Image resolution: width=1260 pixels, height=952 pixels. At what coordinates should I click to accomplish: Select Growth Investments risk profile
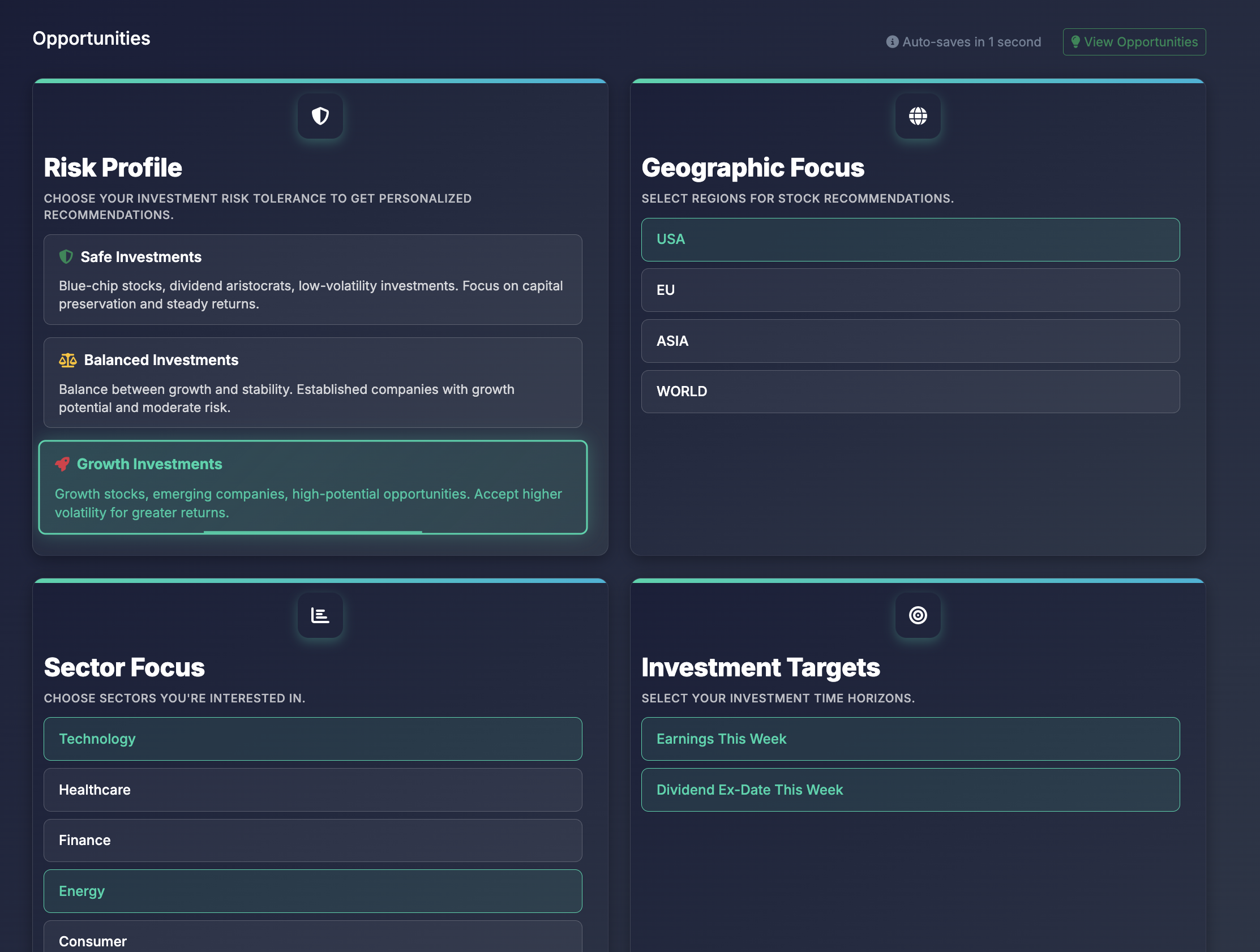tap(312, 488)
